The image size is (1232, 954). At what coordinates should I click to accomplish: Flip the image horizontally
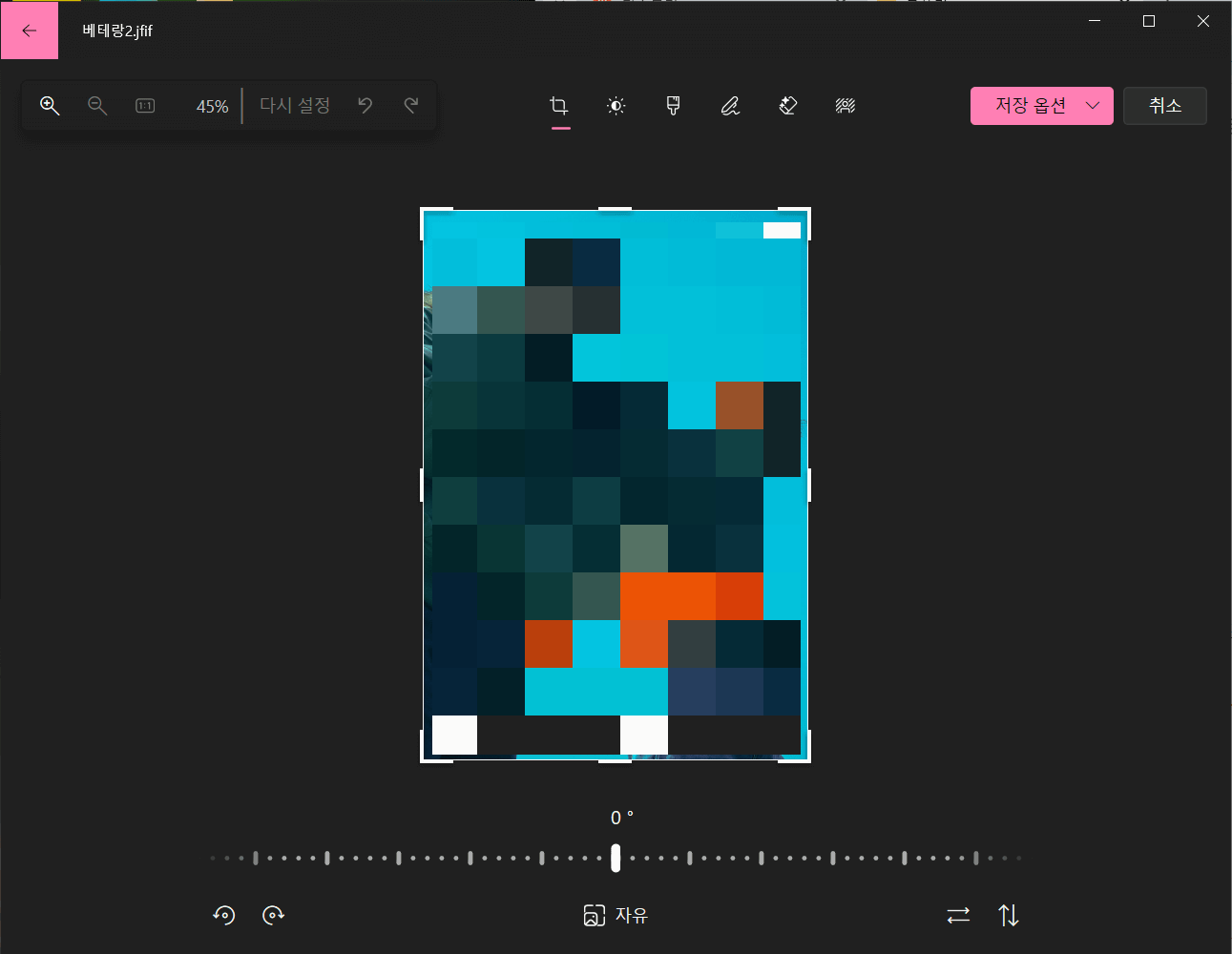tap(958, 914)
